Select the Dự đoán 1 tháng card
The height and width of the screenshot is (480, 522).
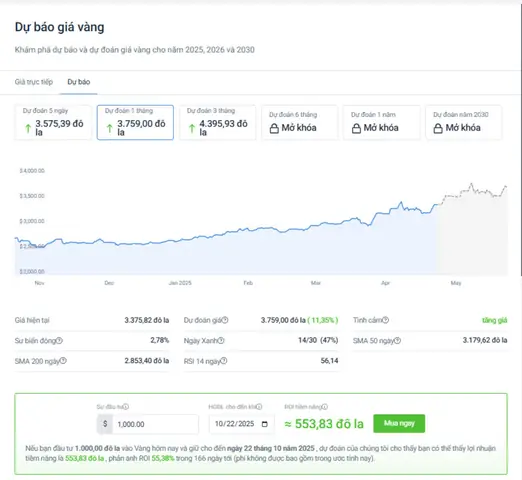(135, 122)
